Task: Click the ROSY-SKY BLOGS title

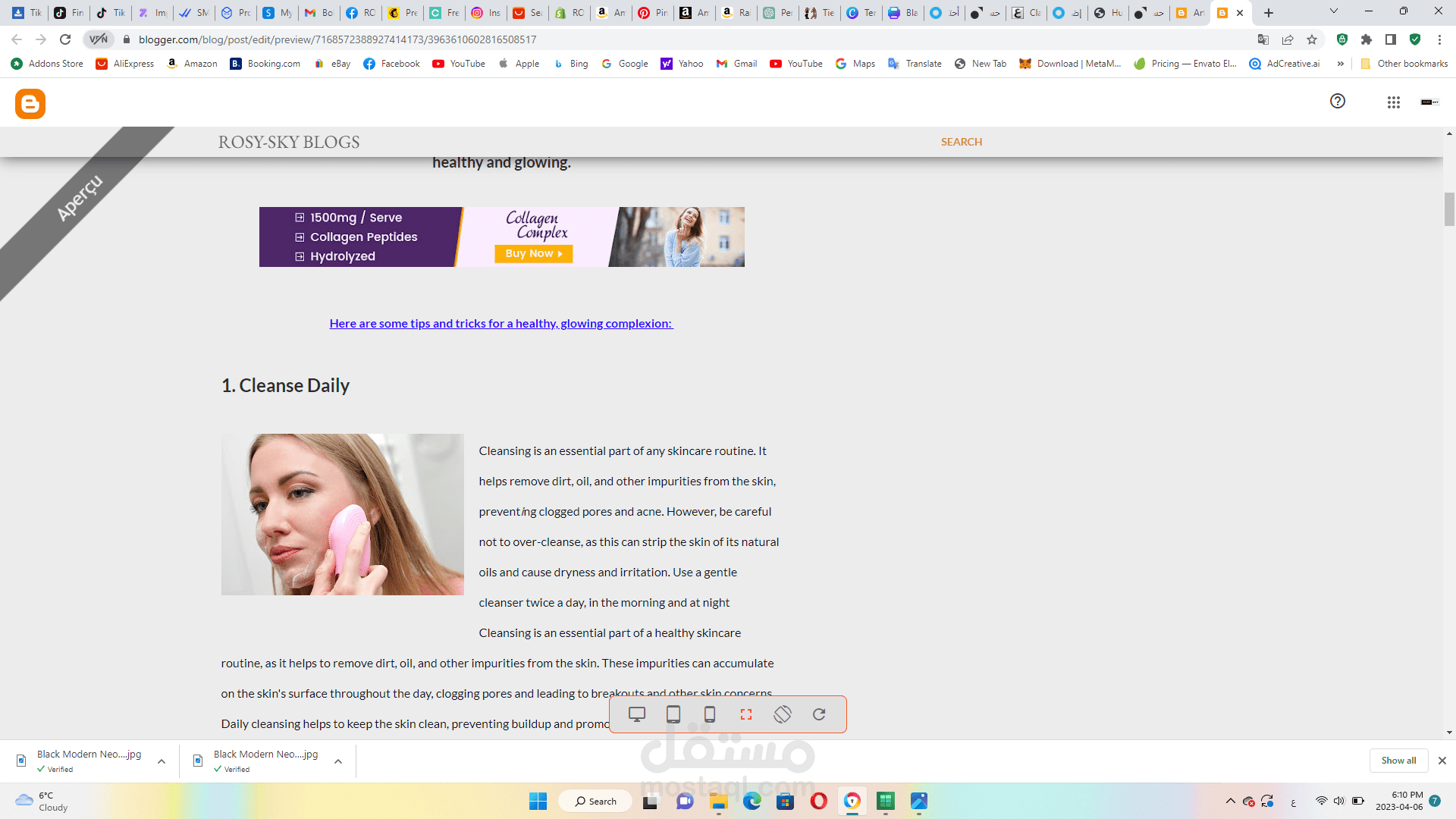Action: point(289,142)
